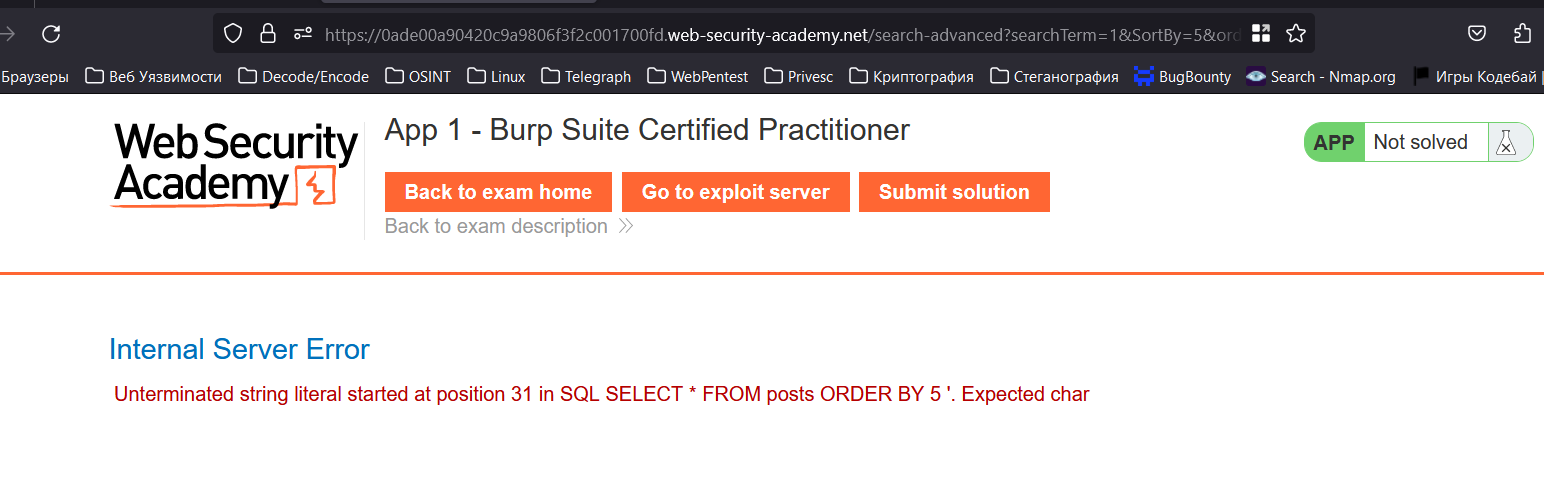
Task: Open the WebPentest bookmarks folder
Action: click(697, 76)
